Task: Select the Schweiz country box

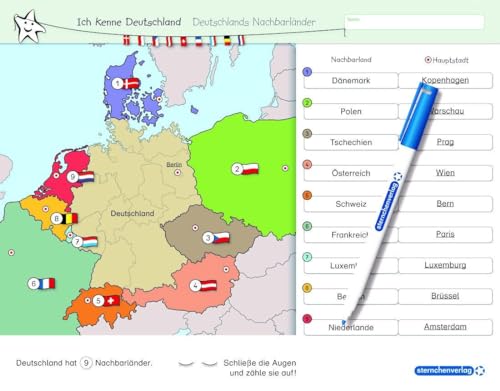Action: tap(351, 204)
